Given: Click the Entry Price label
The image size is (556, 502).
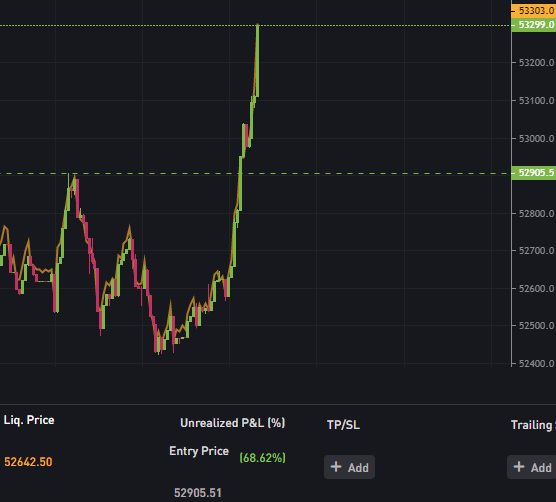Looking at the screenshot, I should pos(199,451).
